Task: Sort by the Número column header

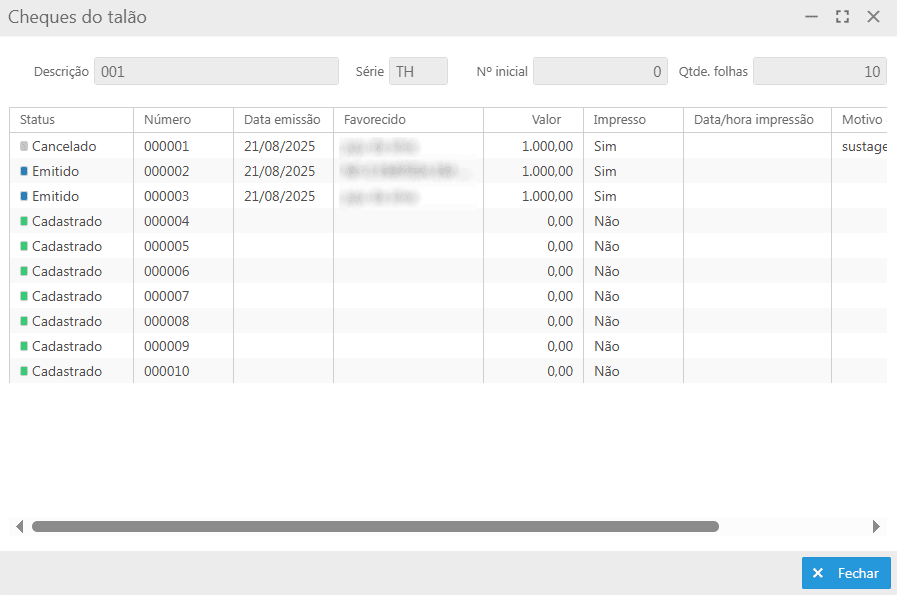Action: point(167,120)
